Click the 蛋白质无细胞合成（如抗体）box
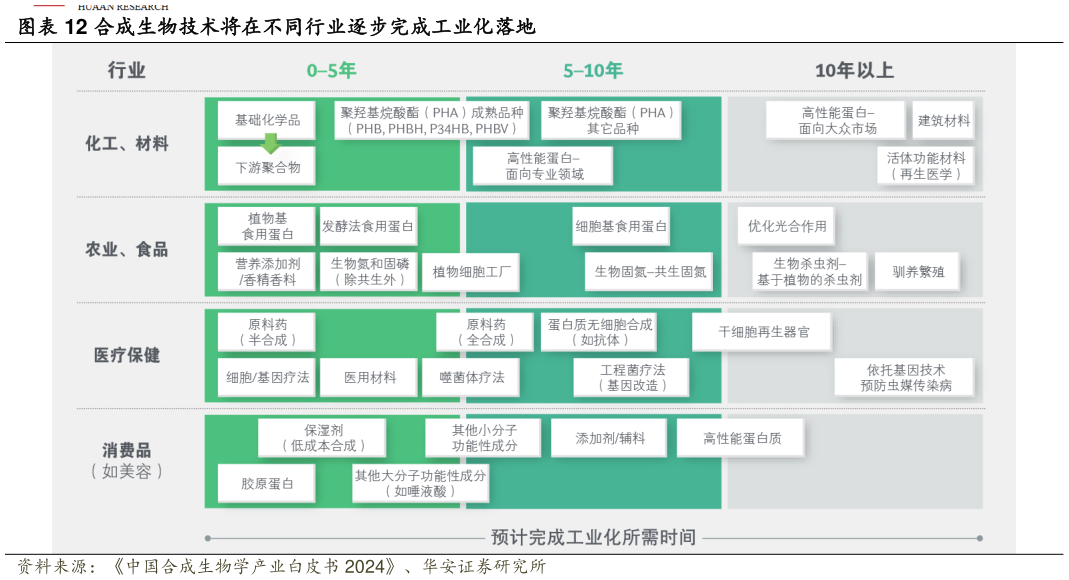Image resolution: width=1069 pixels, height=580 pixels. tap(600, 332)
